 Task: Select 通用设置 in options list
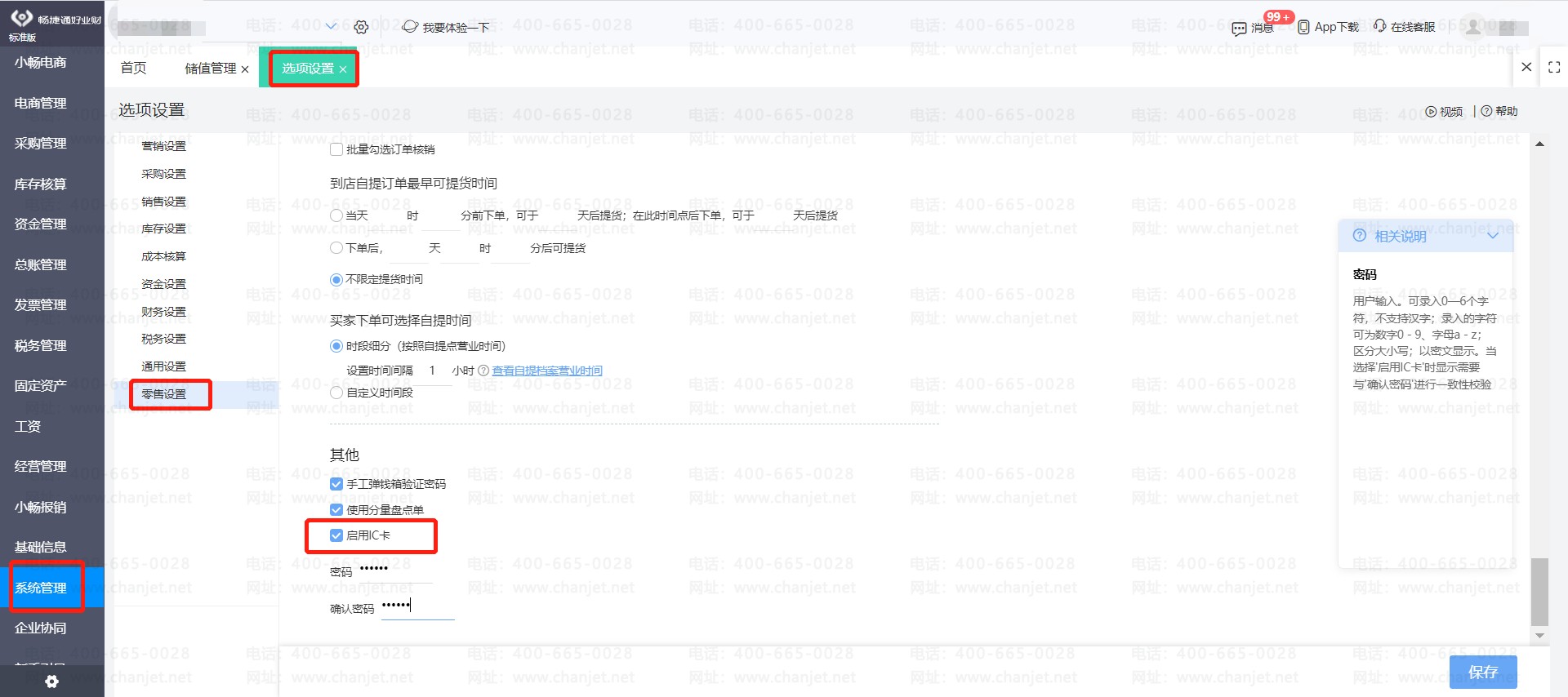(163, 366)
